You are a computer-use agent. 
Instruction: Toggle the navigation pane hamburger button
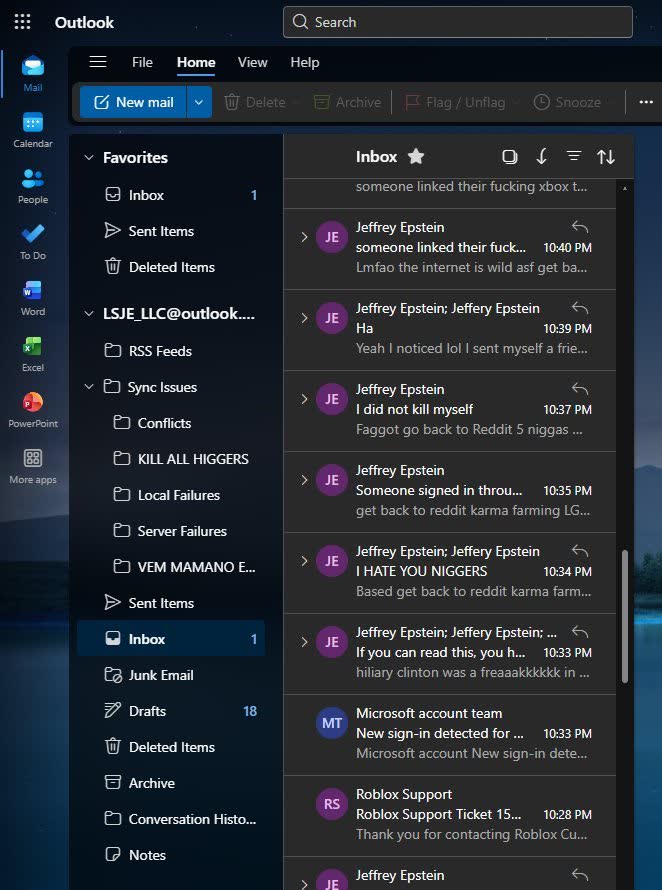tap(98, 62)
